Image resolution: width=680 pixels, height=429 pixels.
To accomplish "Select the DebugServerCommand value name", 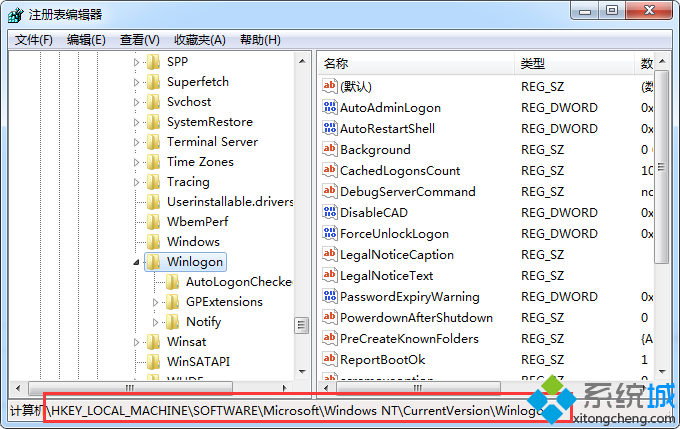I will point(407,191).
